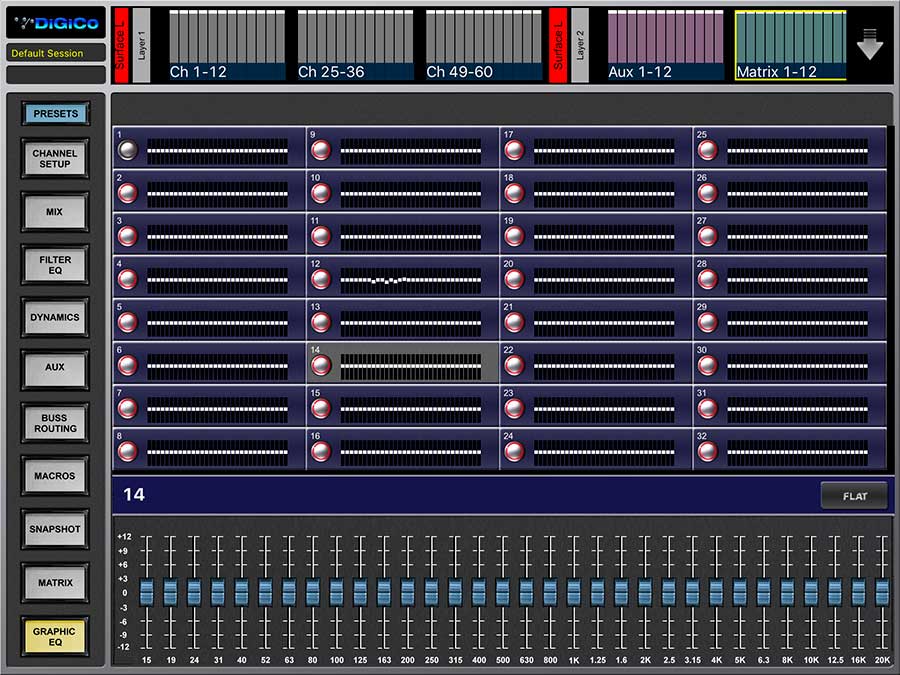The width and height of the screenshot is (900, 675).
Task: Click the 10K band fader
Action: point(810,592)
